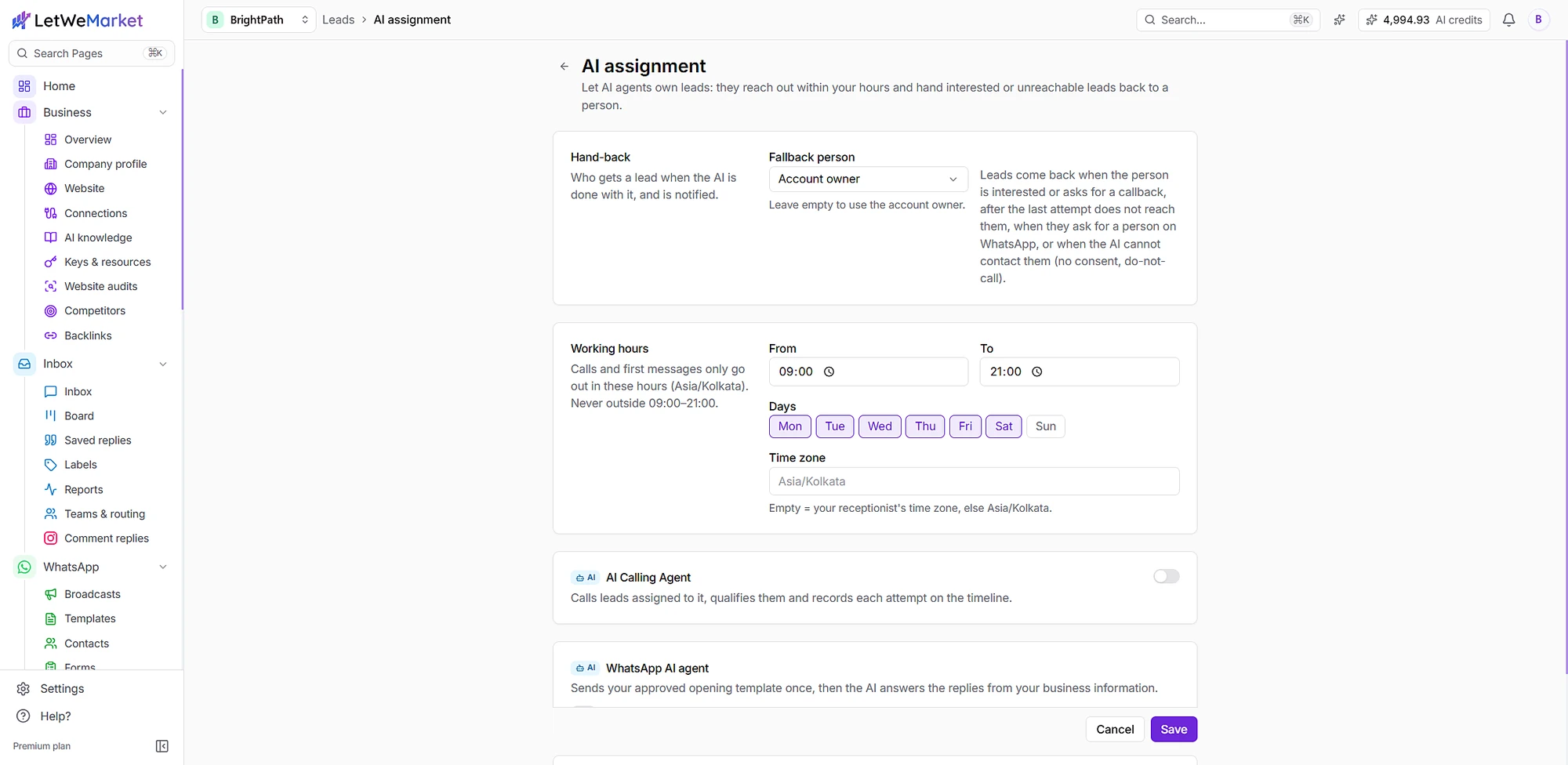Open Saved replies in Inbox

98,441
